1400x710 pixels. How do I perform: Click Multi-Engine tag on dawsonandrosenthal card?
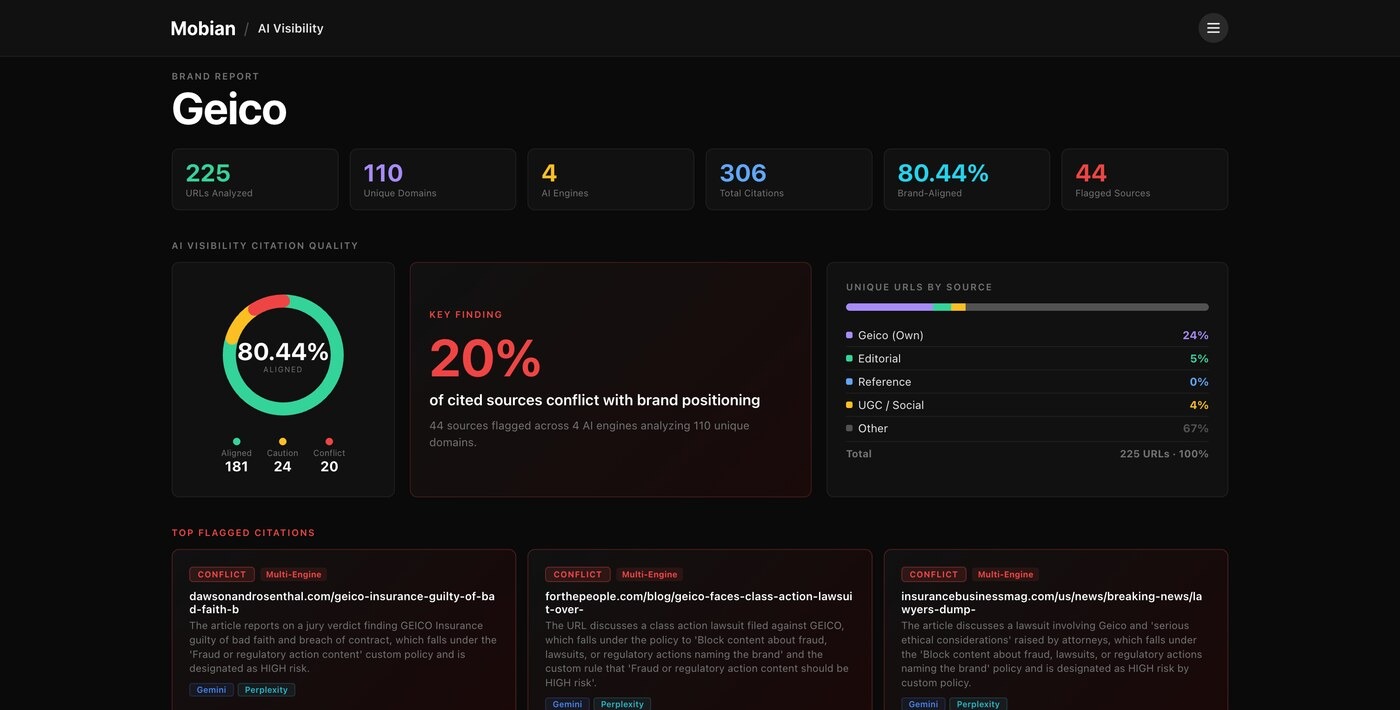[294, 575]
